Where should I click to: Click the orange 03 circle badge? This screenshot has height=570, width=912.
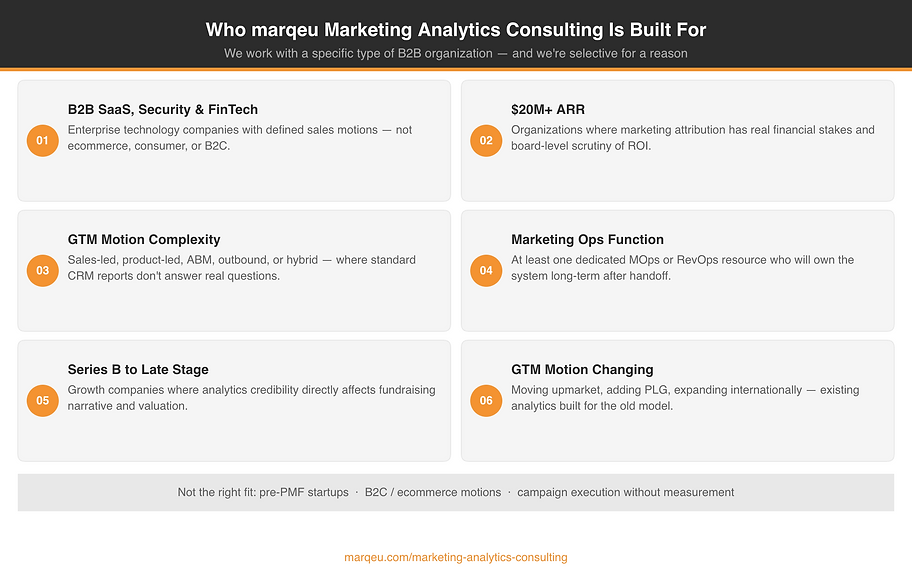42,270
